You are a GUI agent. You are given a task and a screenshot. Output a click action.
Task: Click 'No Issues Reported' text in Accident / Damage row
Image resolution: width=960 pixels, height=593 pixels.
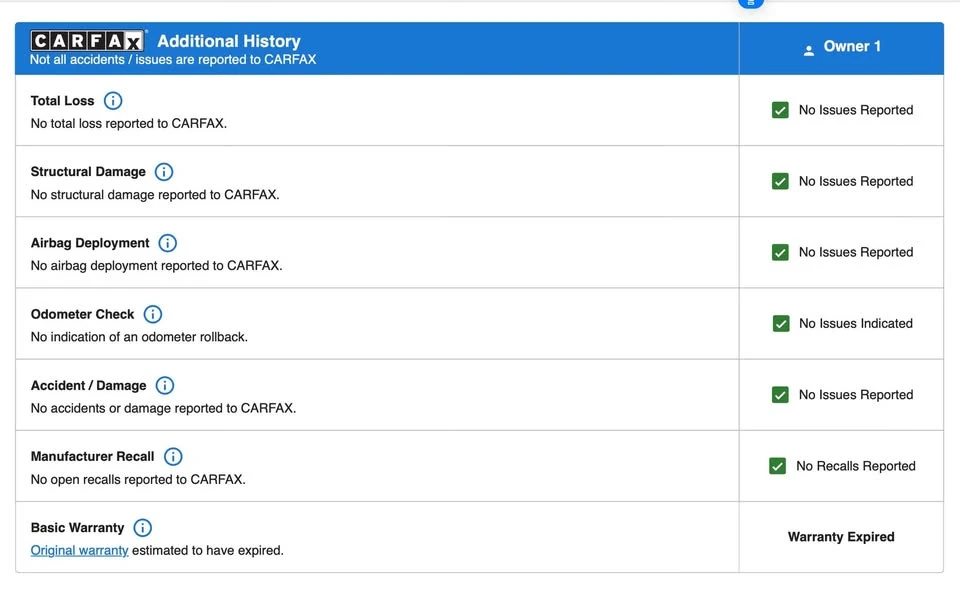[856, 395]
